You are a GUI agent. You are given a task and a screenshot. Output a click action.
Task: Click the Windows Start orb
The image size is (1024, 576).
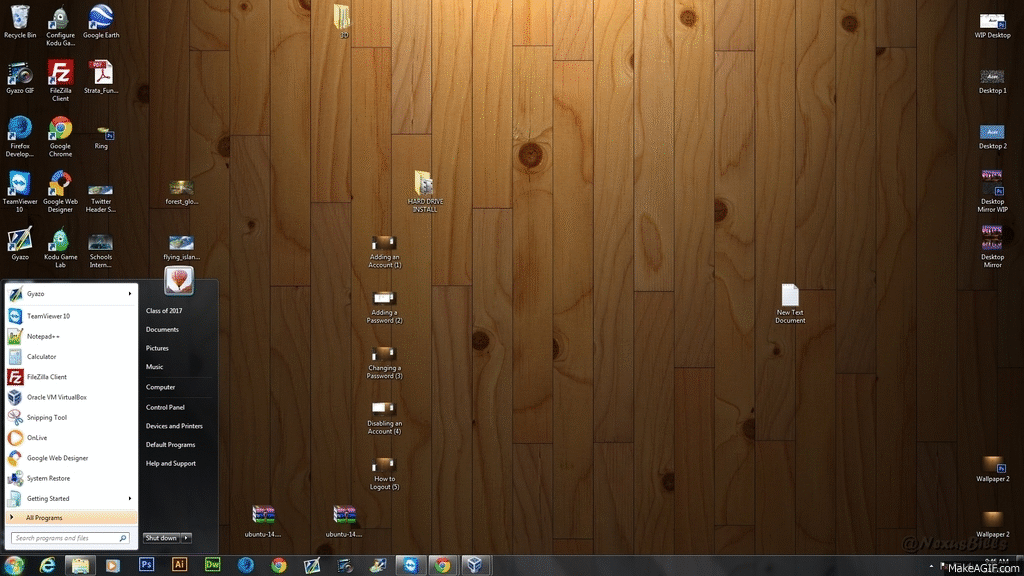(x=15, y=565)
